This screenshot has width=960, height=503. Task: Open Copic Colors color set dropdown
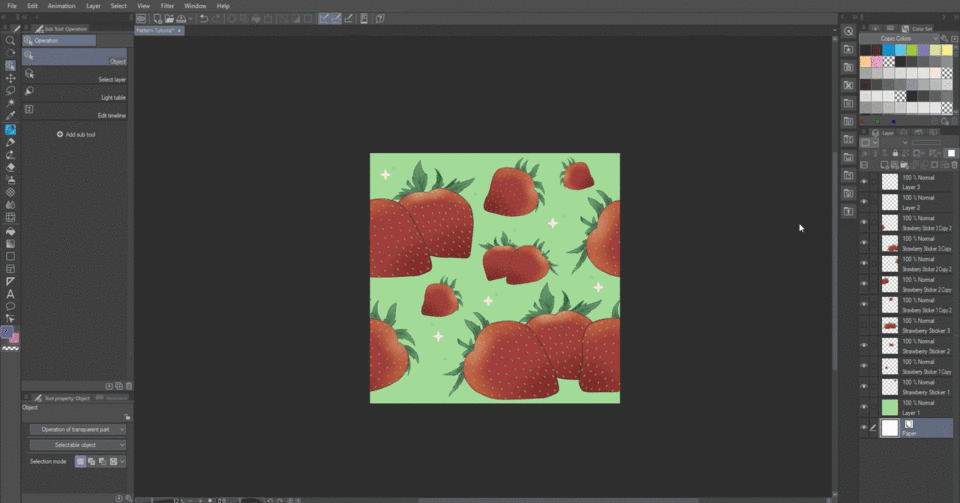900,39
